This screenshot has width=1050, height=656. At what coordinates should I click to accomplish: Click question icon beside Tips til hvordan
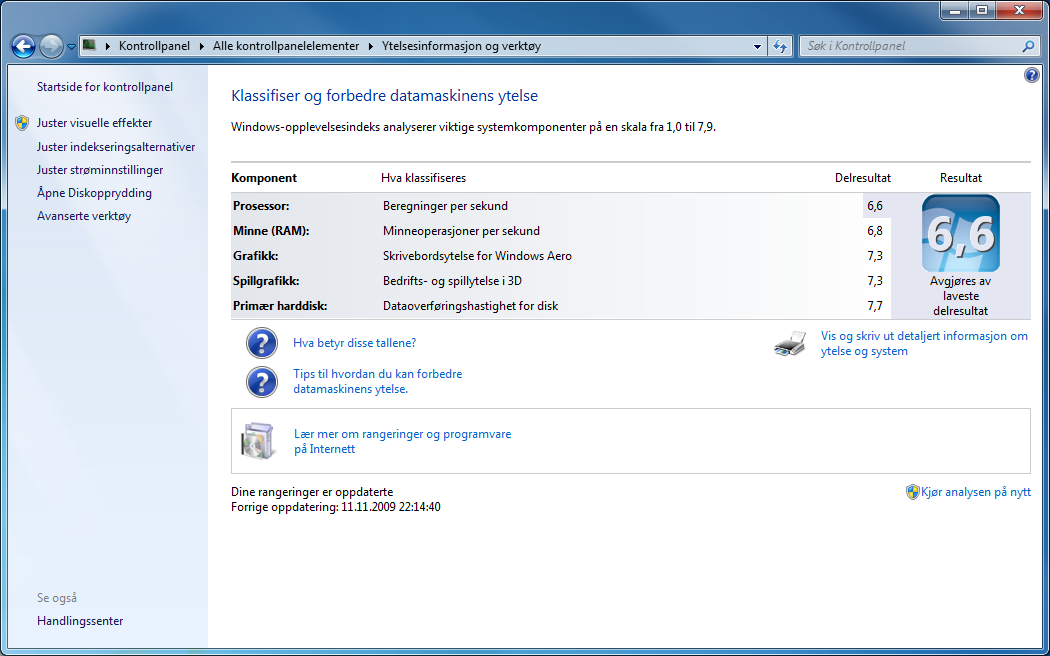262,382
